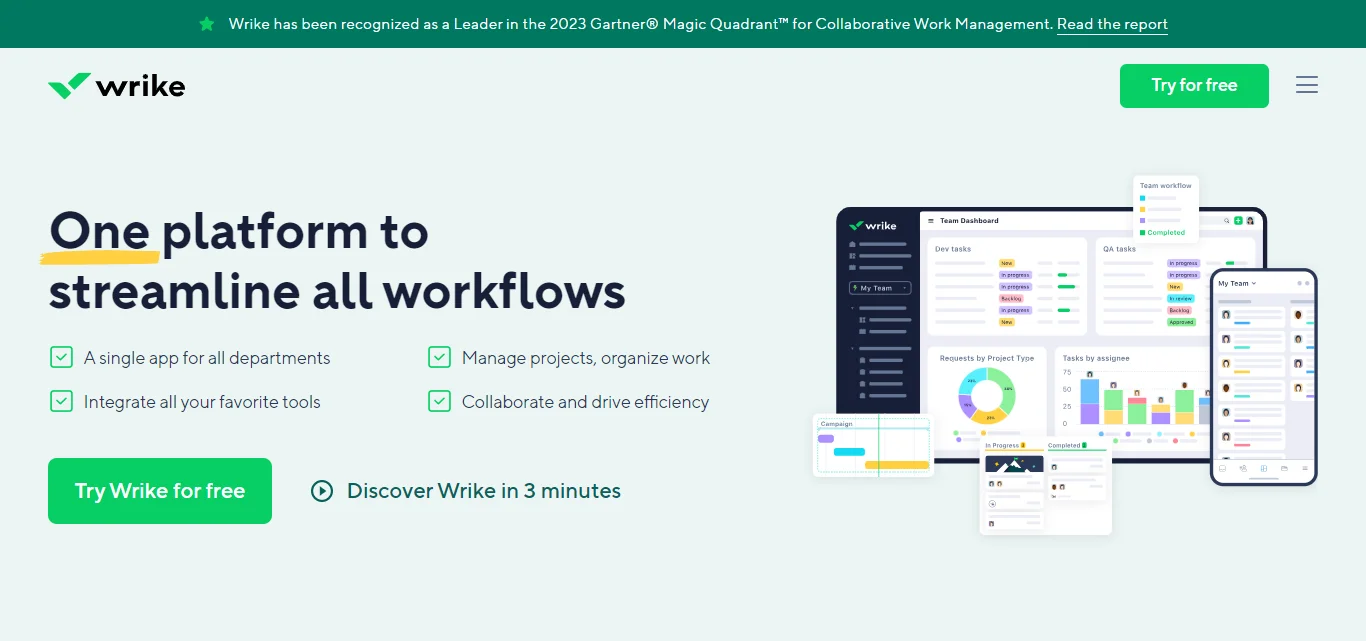Click 'Manage projects, organize work' text
This screenshot has width=1366, height=641.
586,358
